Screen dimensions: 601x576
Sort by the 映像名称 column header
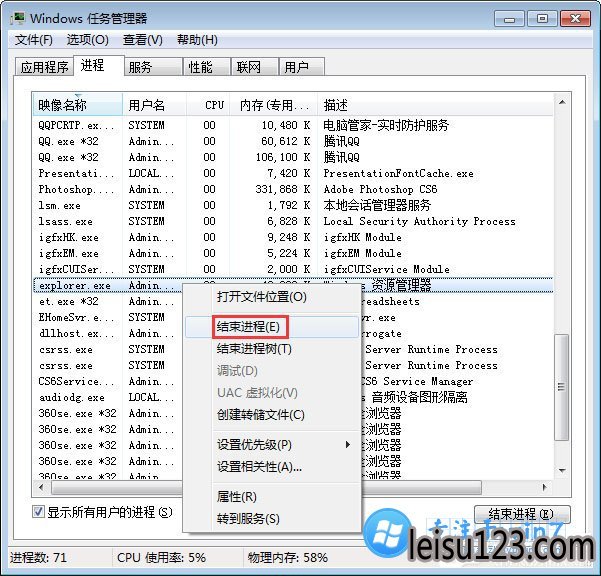point(77,105)
